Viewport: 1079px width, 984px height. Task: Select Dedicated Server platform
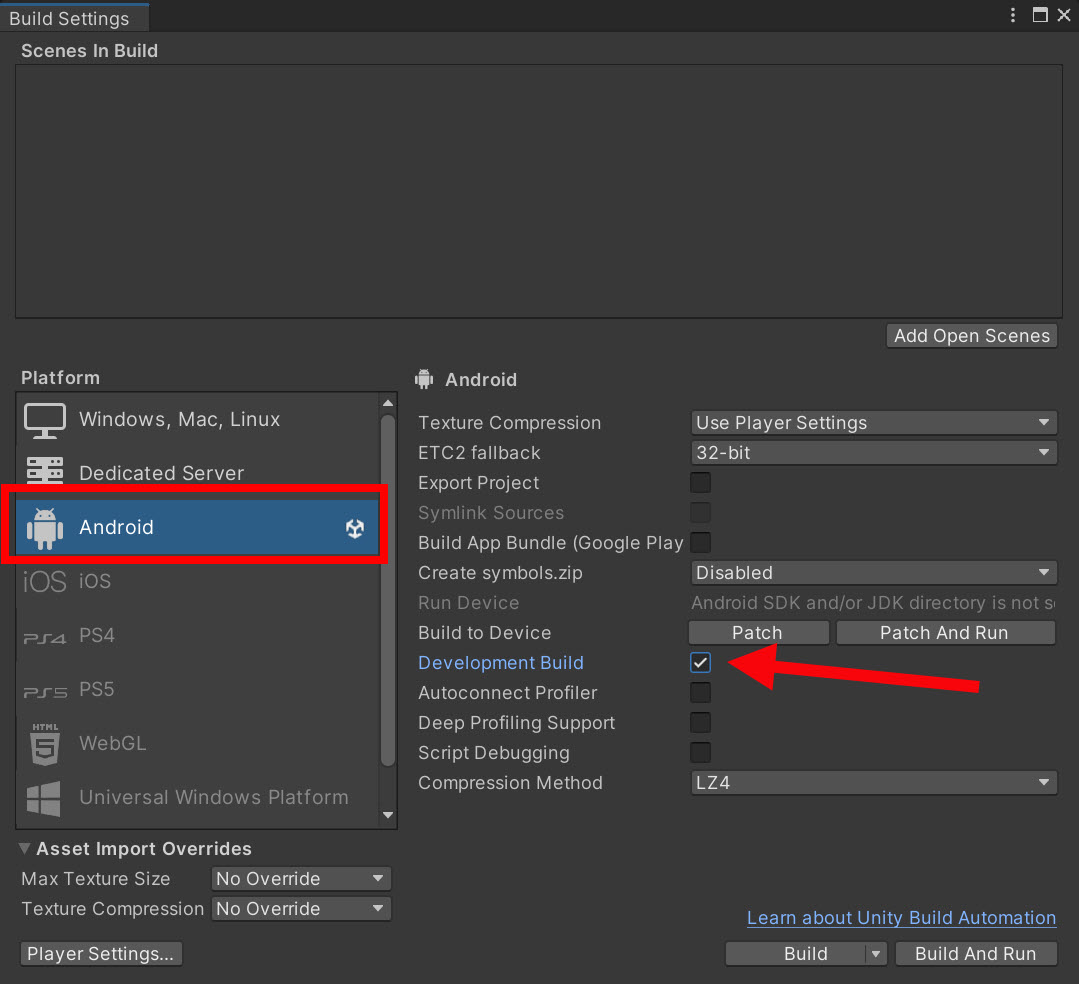pyautogui.click(x=197, y=473)
